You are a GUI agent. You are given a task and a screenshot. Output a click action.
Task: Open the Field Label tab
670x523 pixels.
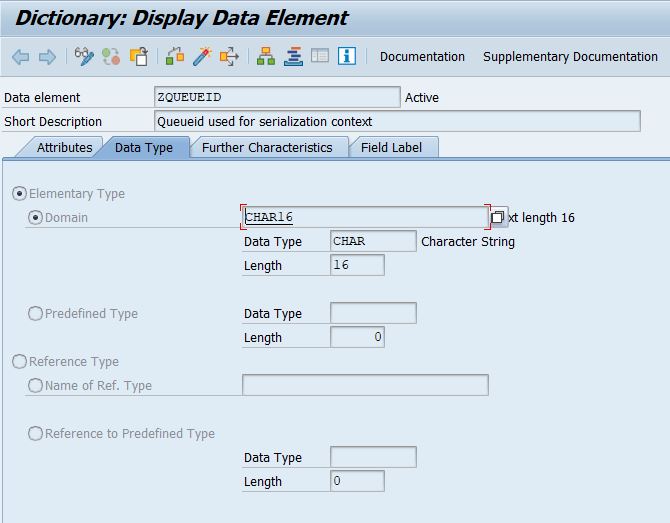(x=391, y=147)
